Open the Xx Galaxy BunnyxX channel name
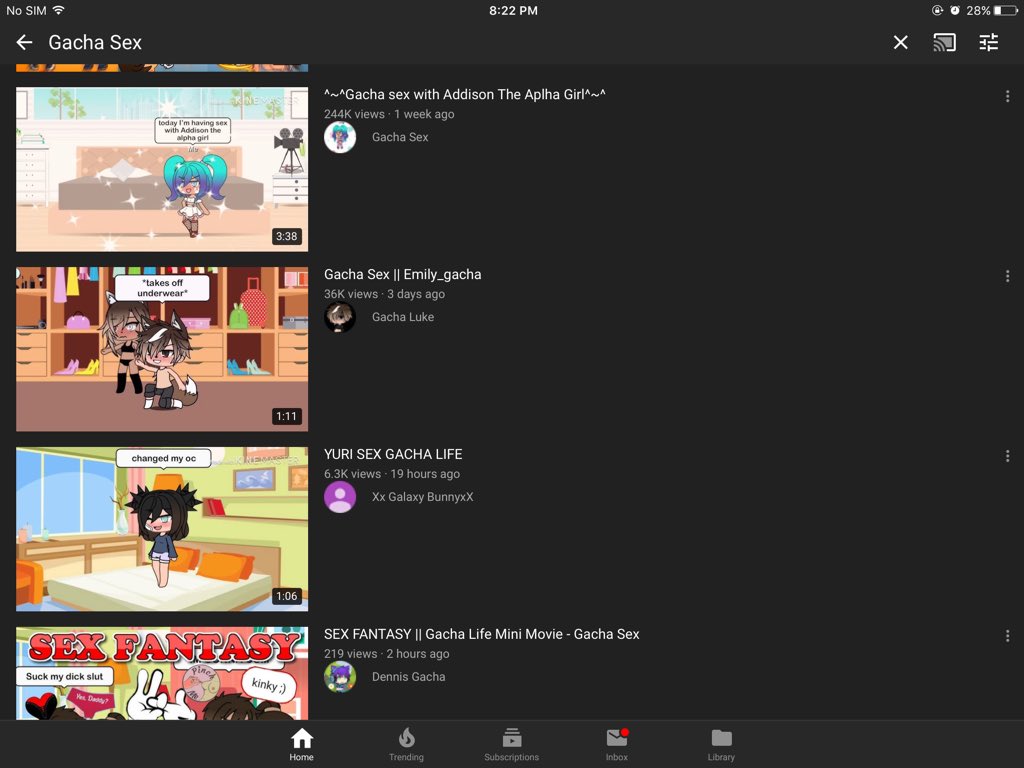The height and width of the screenshot is (768, 1024). pos(423,497)
